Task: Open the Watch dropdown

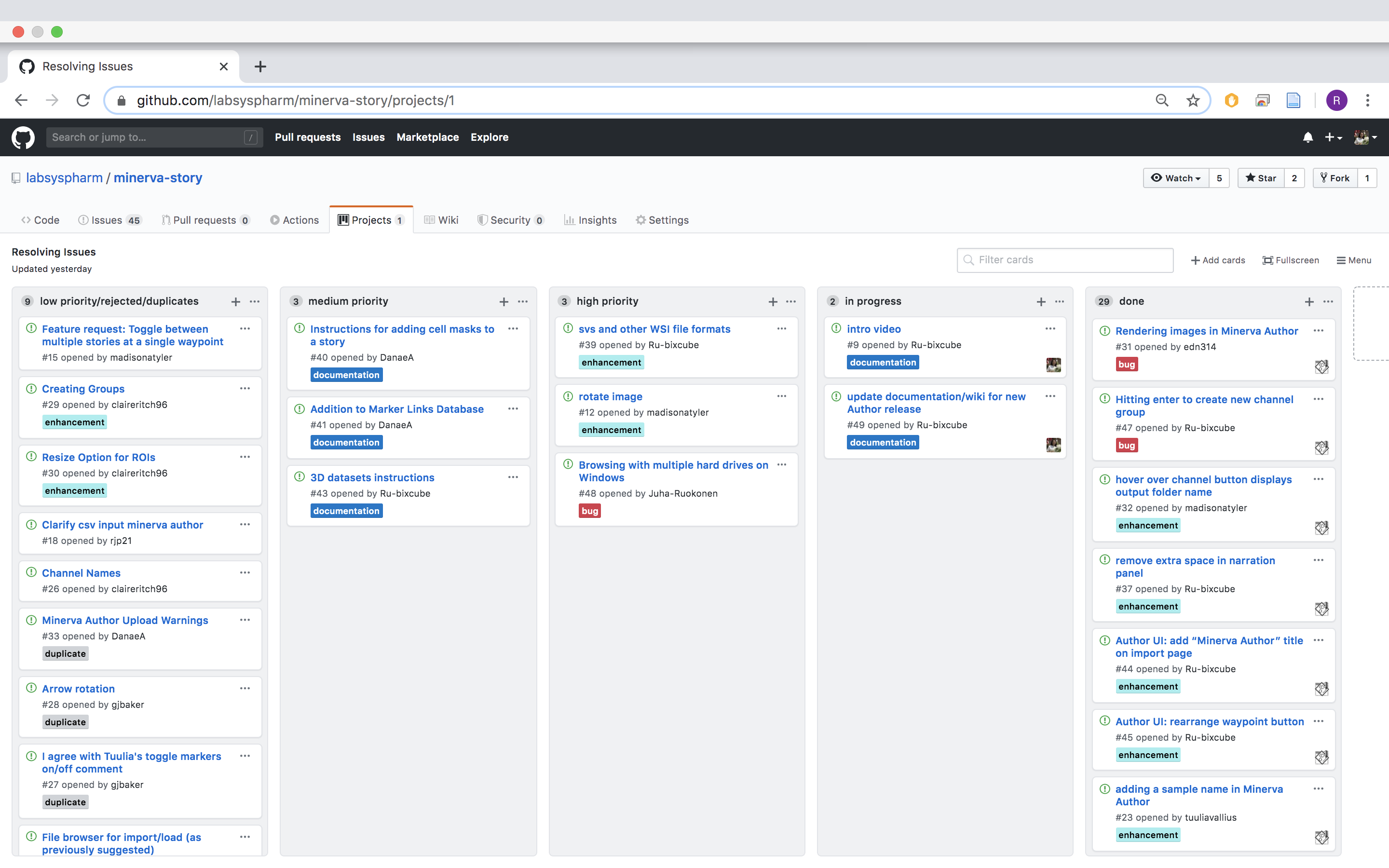Action: [x=1176, y=178]
